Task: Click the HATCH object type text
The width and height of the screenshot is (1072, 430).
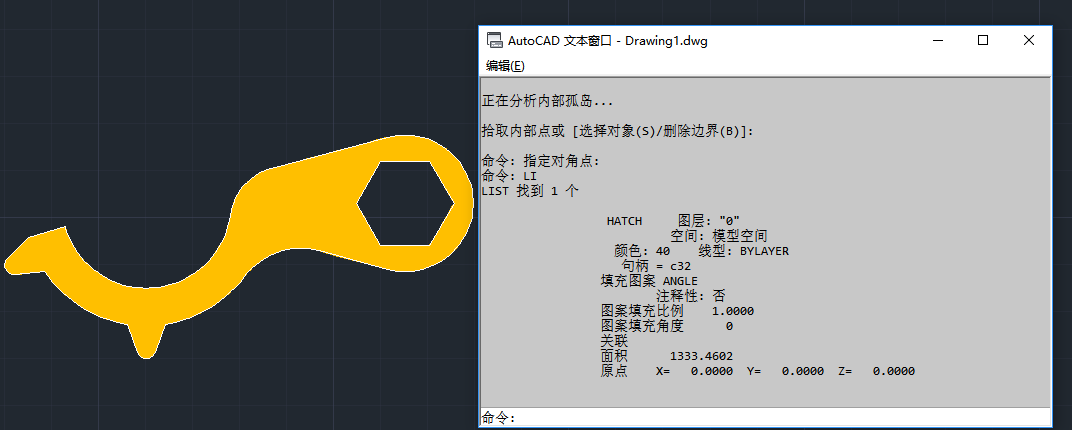Action: (x=624, y=221)
